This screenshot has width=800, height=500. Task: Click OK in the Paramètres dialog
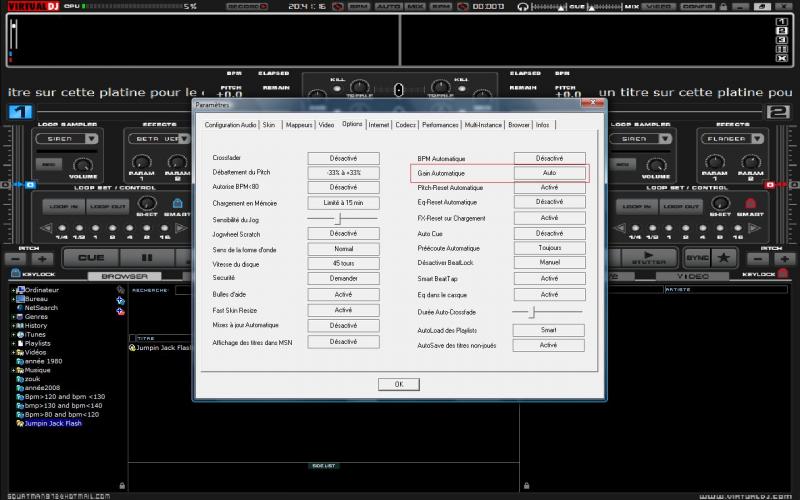[x=399, y=384]
